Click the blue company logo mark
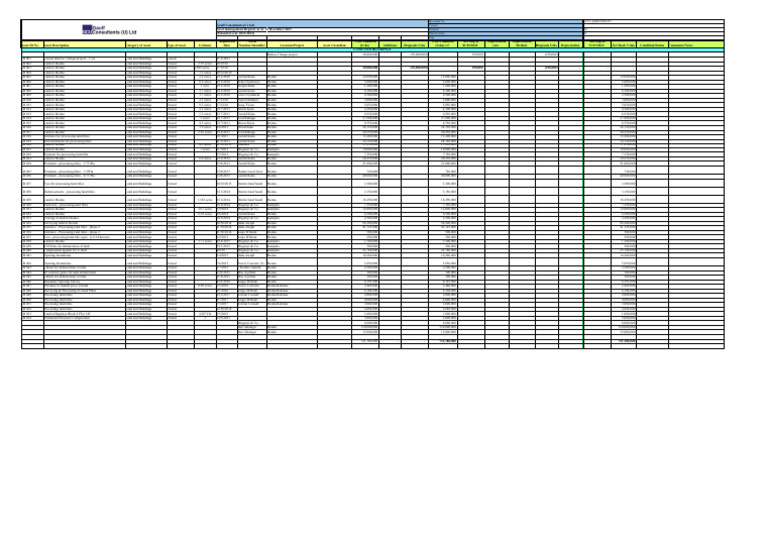This screenshot has height=543, width=768. click(x=87, y=29)
